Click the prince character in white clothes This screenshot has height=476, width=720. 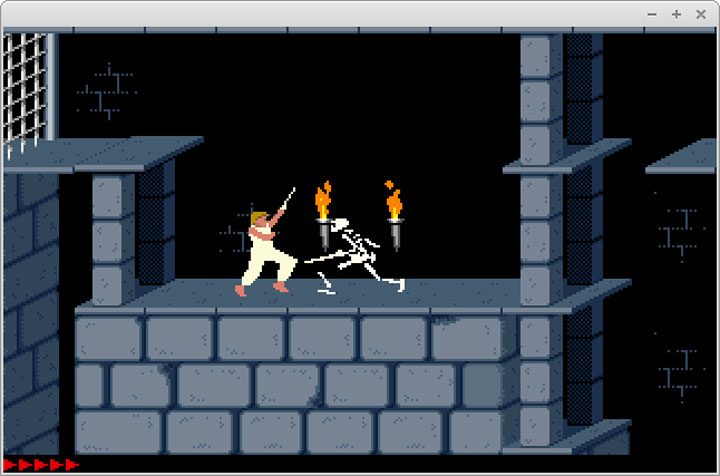(265, 252)
